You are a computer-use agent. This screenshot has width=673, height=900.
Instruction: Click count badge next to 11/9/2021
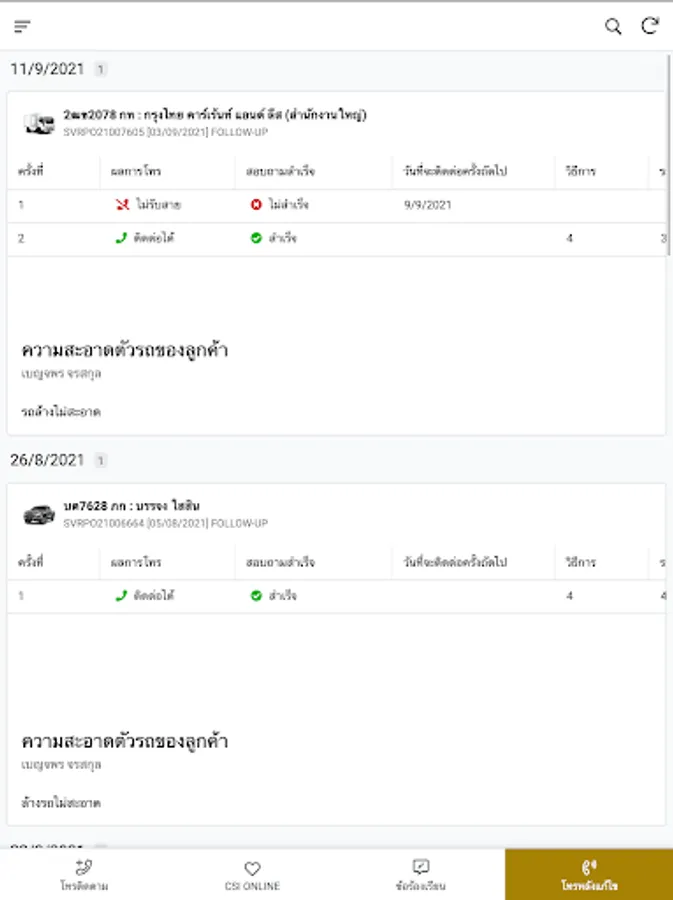coord(100,69)
